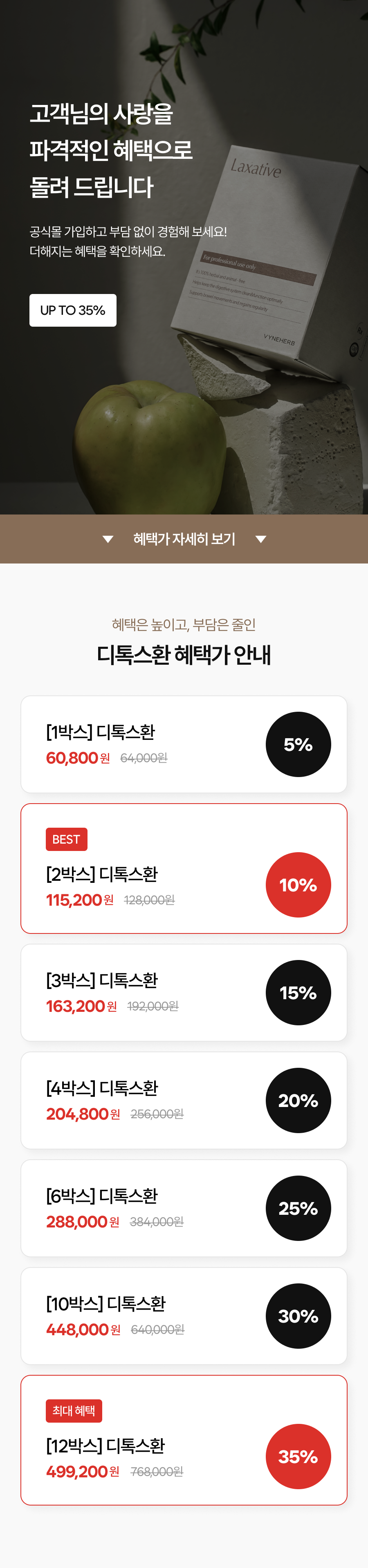Click the UP TO 35% badge
Screen dimensions: 368x1568
tap(73, 310)
